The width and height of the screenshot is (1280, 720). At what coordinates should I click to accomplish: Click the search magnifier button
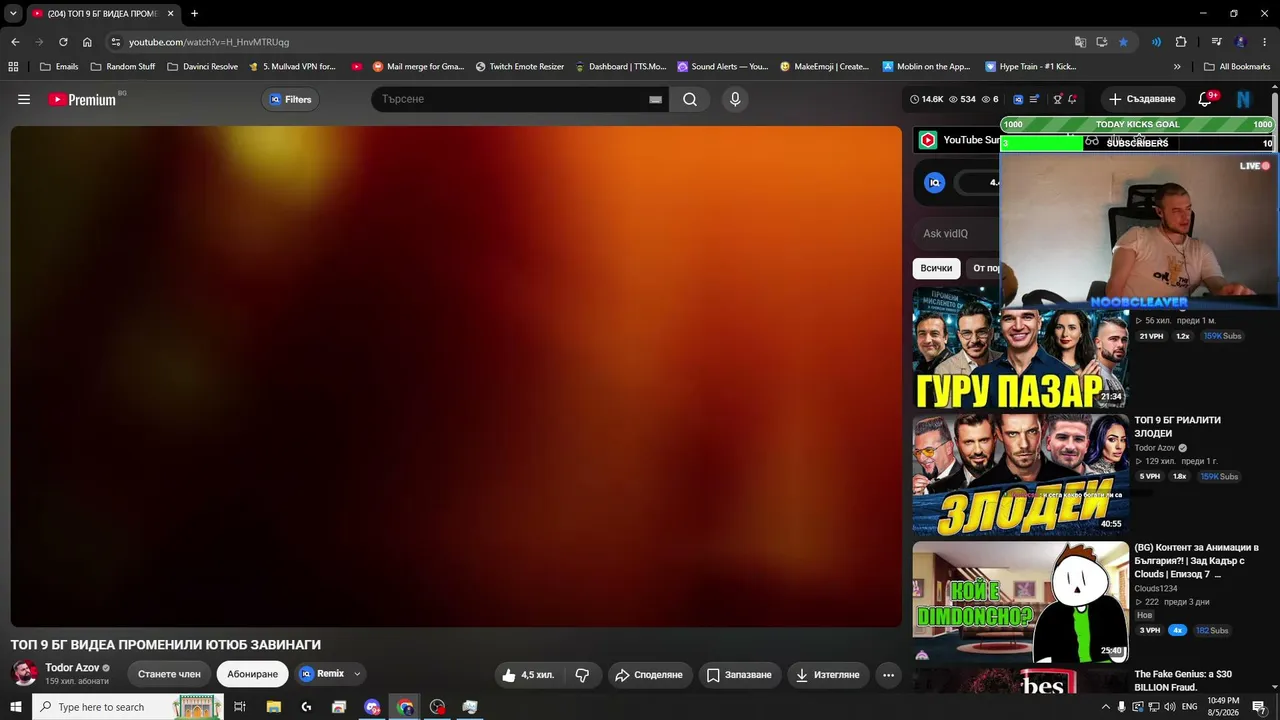click(690, 99)
